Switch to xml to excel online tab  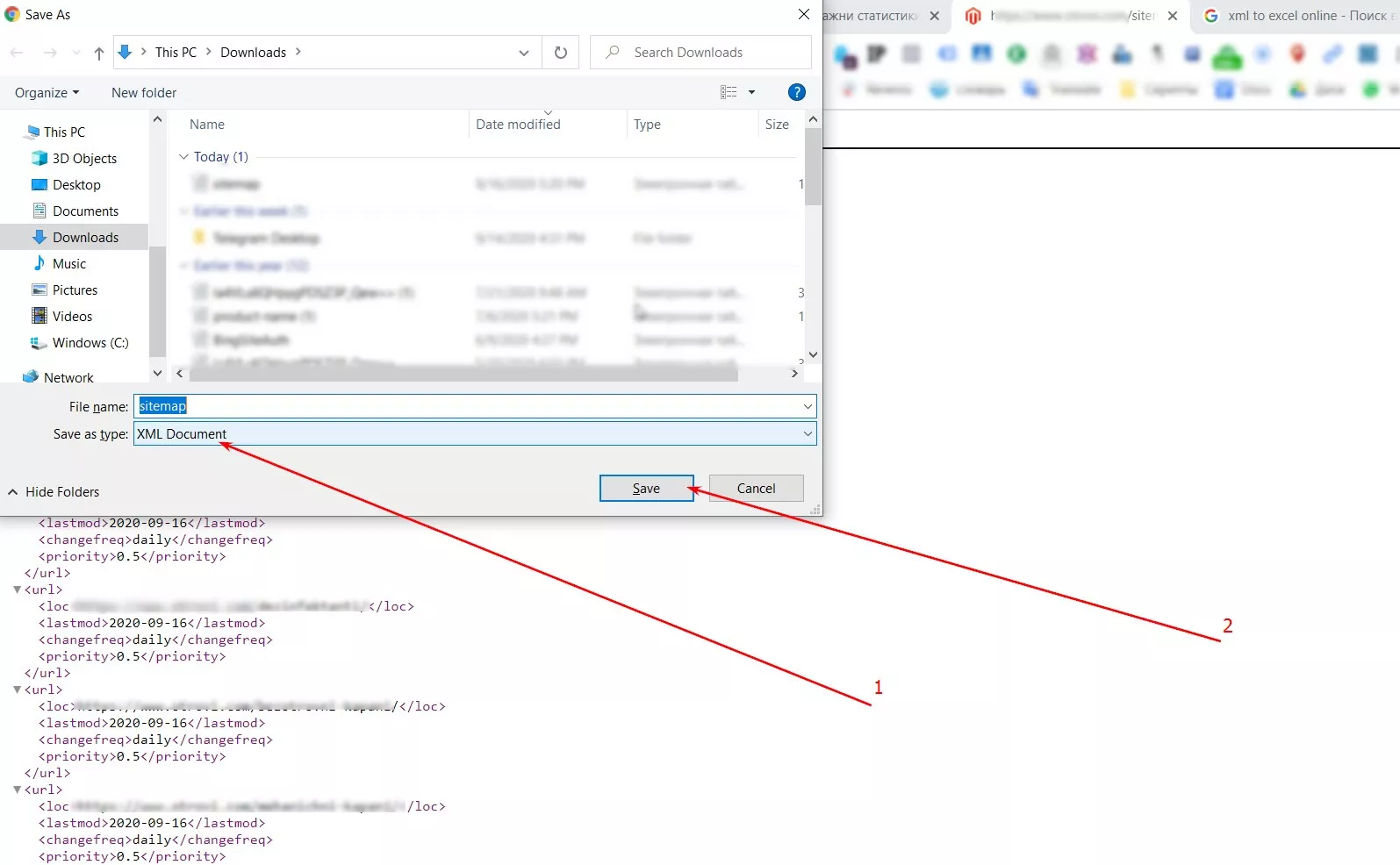(1296, 16)
